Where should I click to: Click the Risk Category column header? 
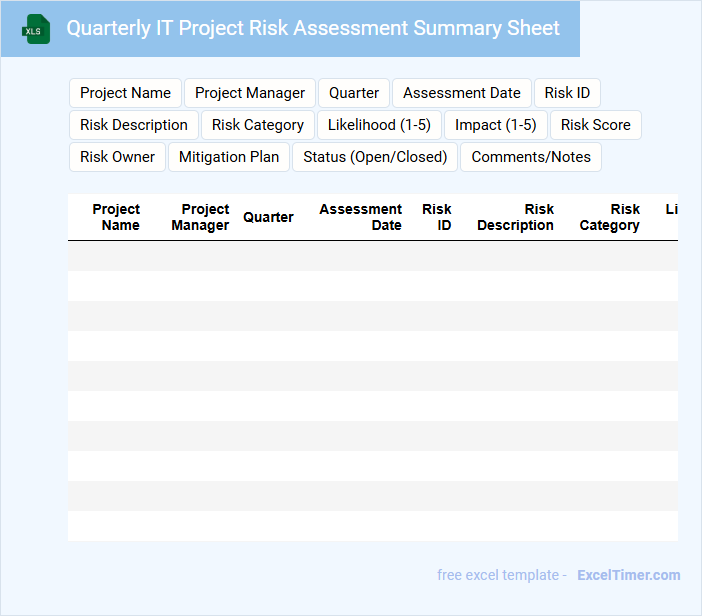tap(609, 217)
